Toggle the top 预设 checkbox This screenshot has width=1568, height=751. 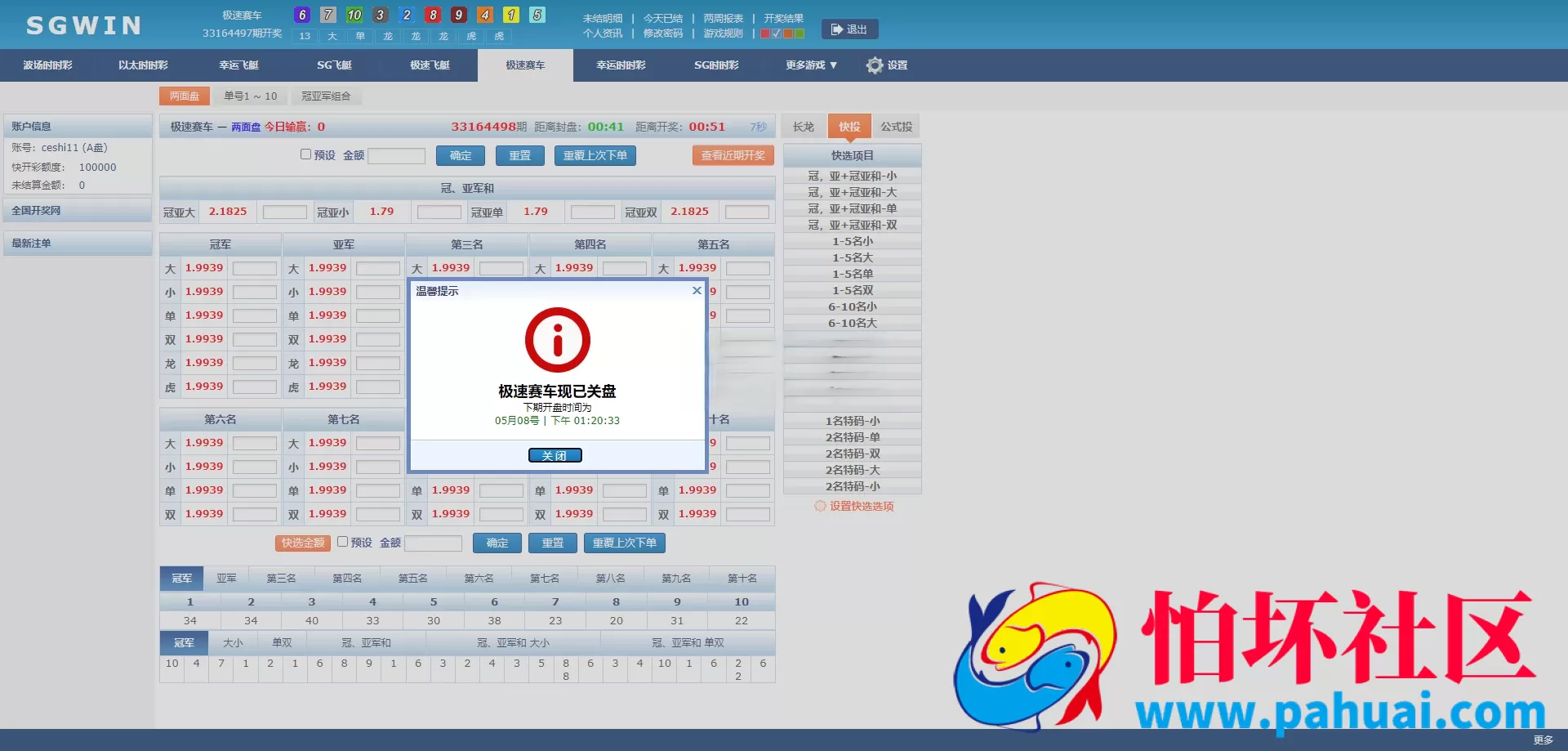(305, 154)
